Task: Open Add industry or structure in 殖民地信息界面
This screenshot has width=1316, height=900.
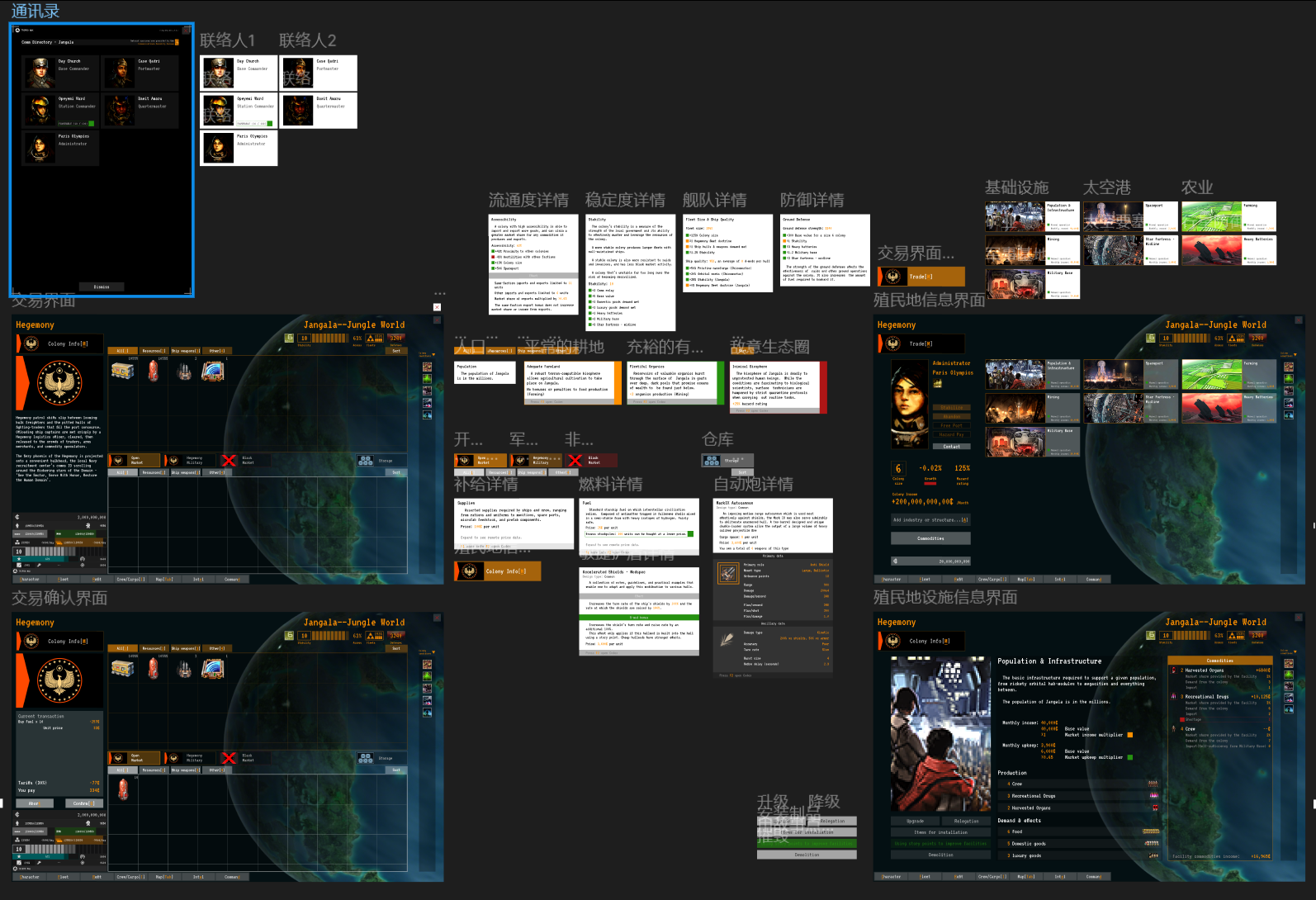Action: [x=930, y=520]
